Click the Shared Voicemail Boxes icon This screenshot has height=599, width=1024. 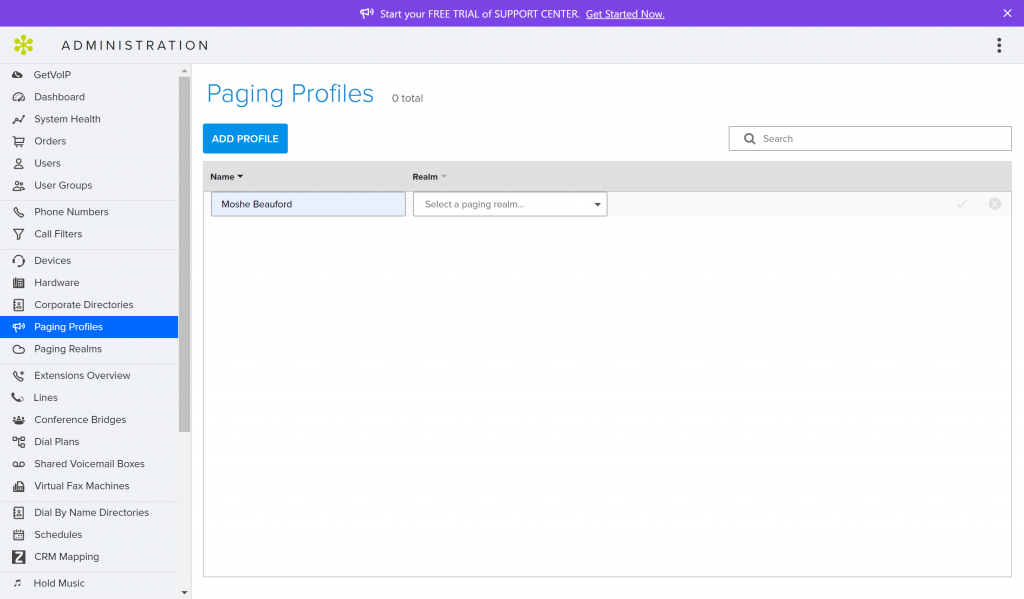(18, 464)
